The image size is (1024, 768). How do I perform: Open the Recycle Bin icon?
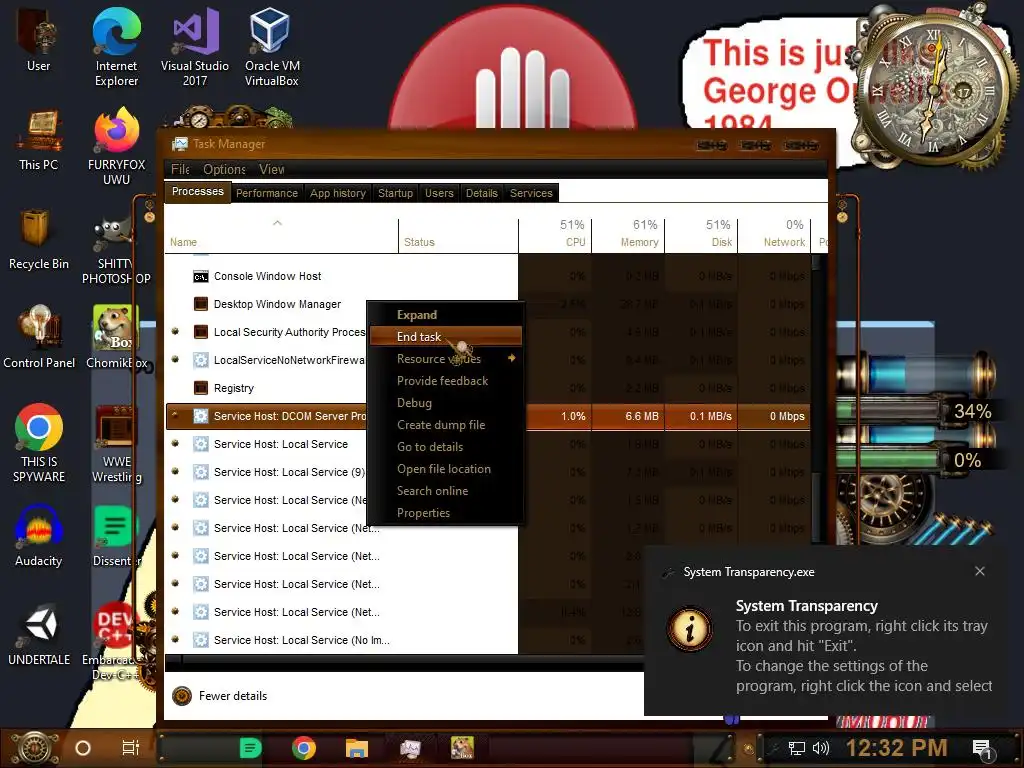click(39, 239)
